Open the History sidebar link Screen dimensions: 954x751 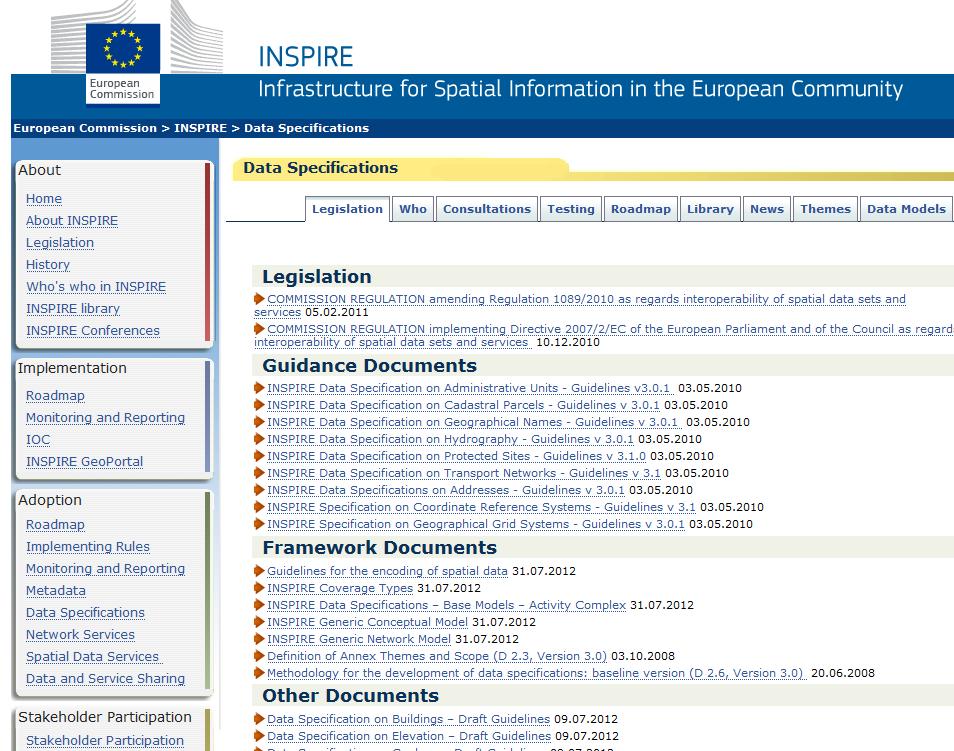48,265
